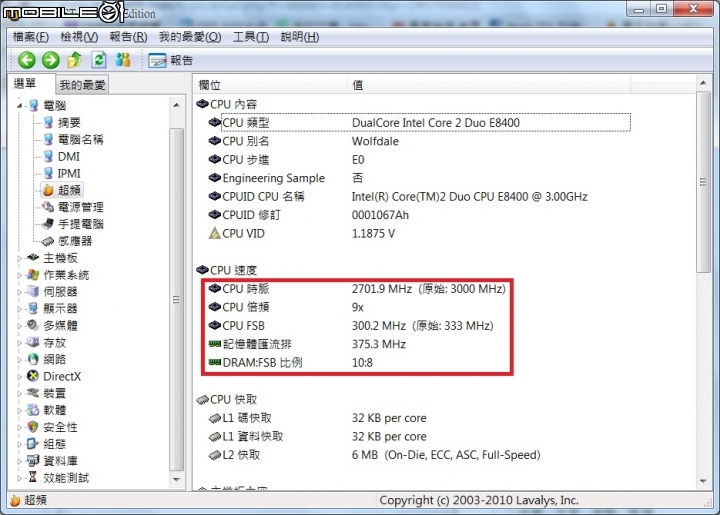Click the go up one level icon
This screenshot has height=515, width=720.
click(75, 60)
